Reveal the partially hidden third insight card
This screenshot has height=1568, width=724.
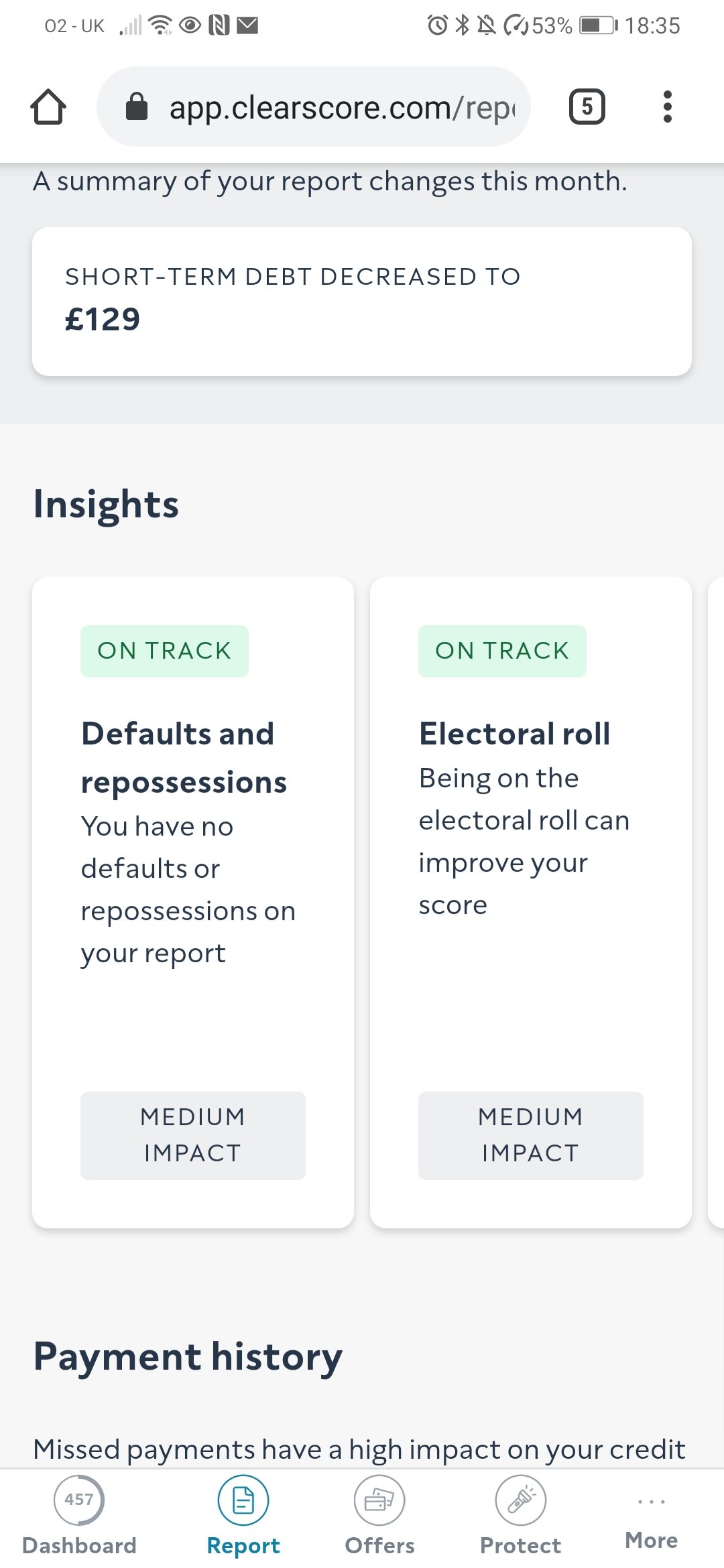click(x=716, y=903)
